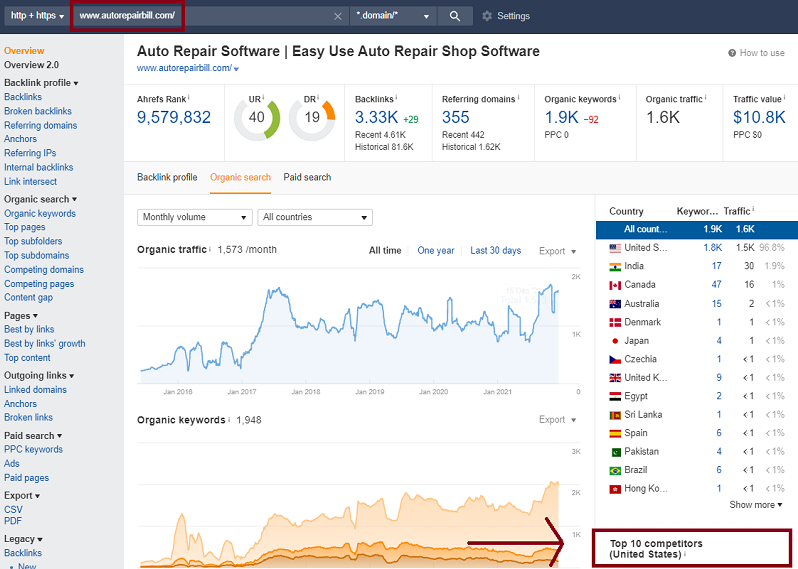This screenshot has width=798, height=569.
Task: Click the 1.9K organic keywords number
Action: pyautogui.click(x=561, y=118)
